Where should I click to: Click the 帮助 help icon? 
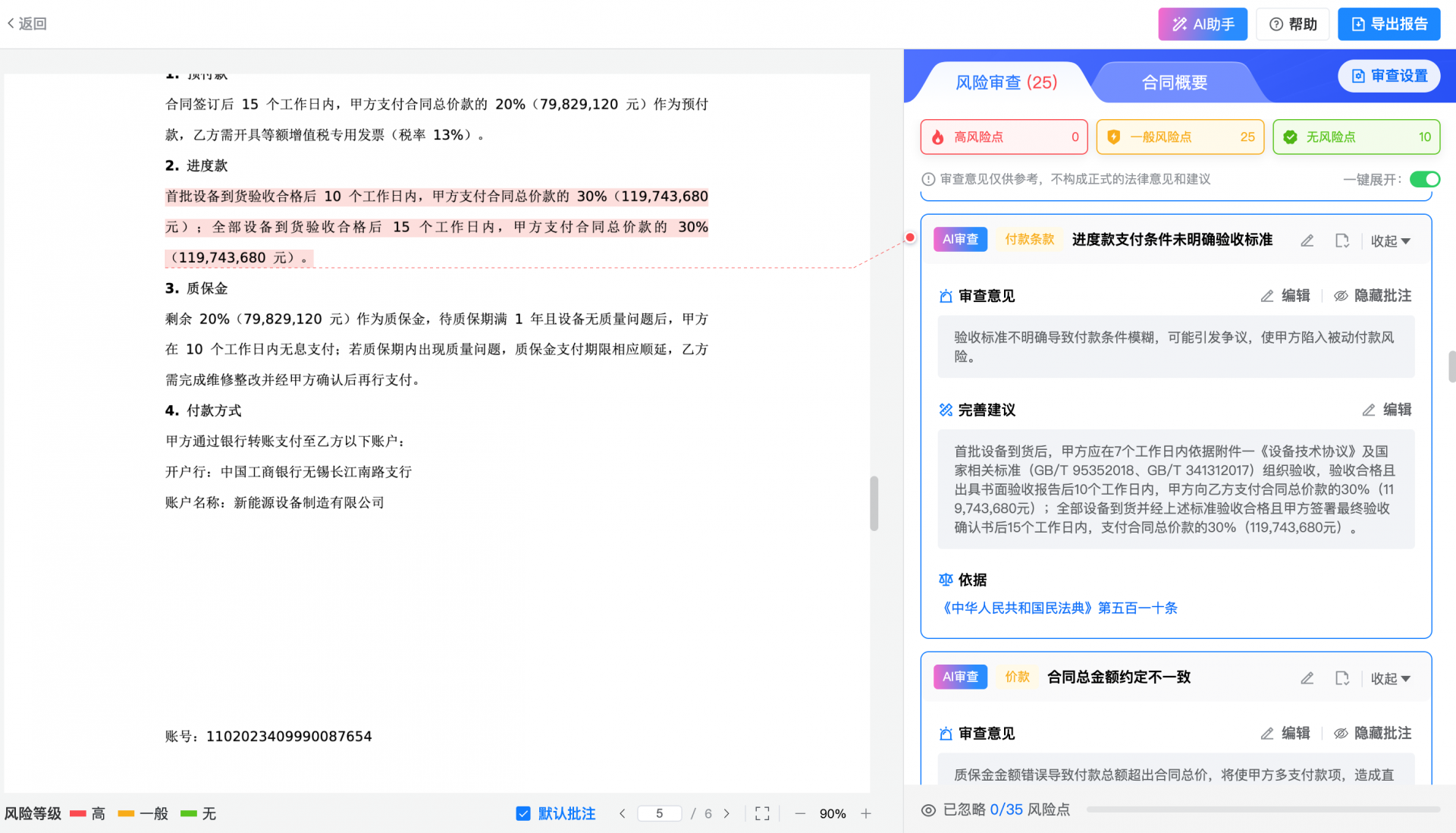1292,24
